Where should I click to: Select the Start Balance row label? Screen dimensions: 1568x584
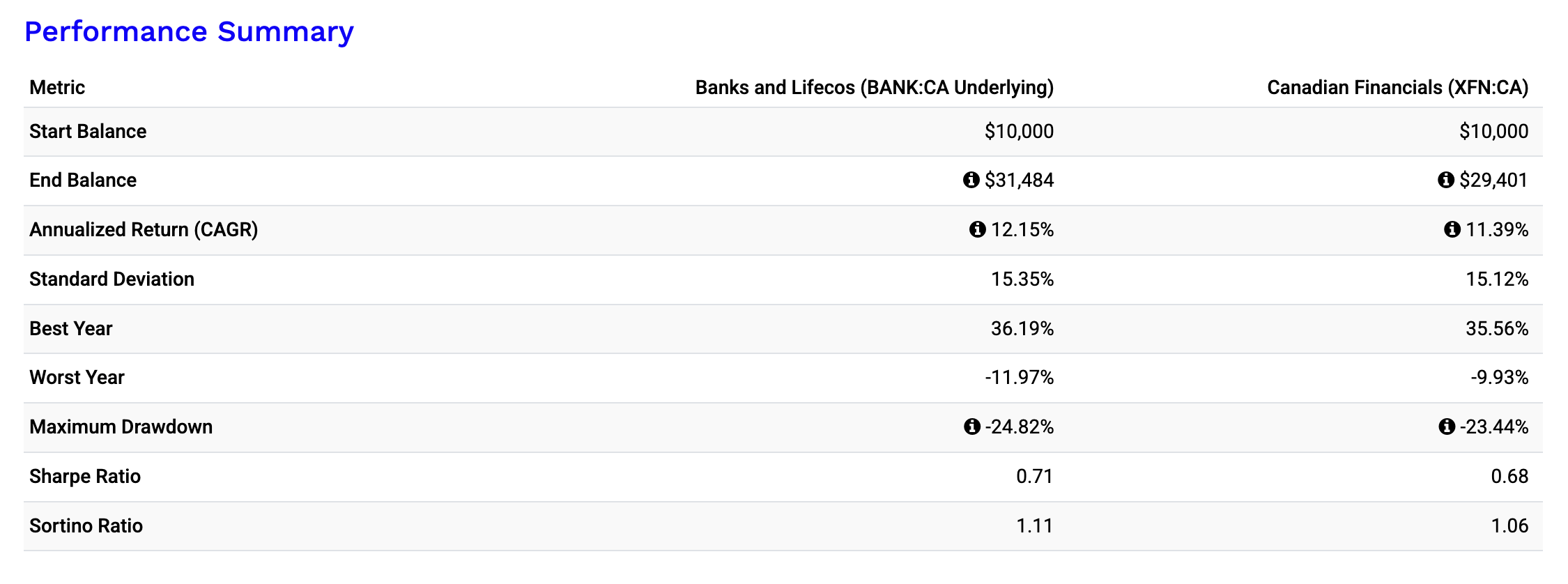pos(88,132)
